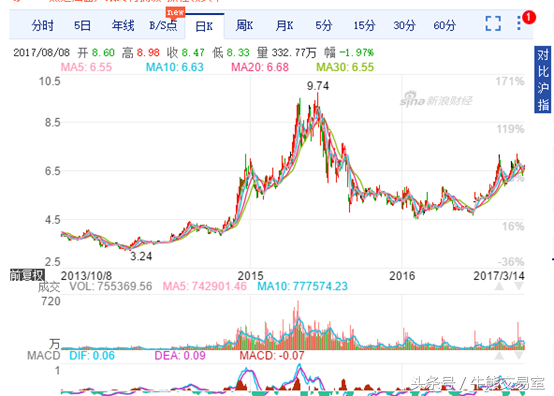The image size is (554, 396).
Task: Show the 15分 minute chart
Action: click(364, 26)
